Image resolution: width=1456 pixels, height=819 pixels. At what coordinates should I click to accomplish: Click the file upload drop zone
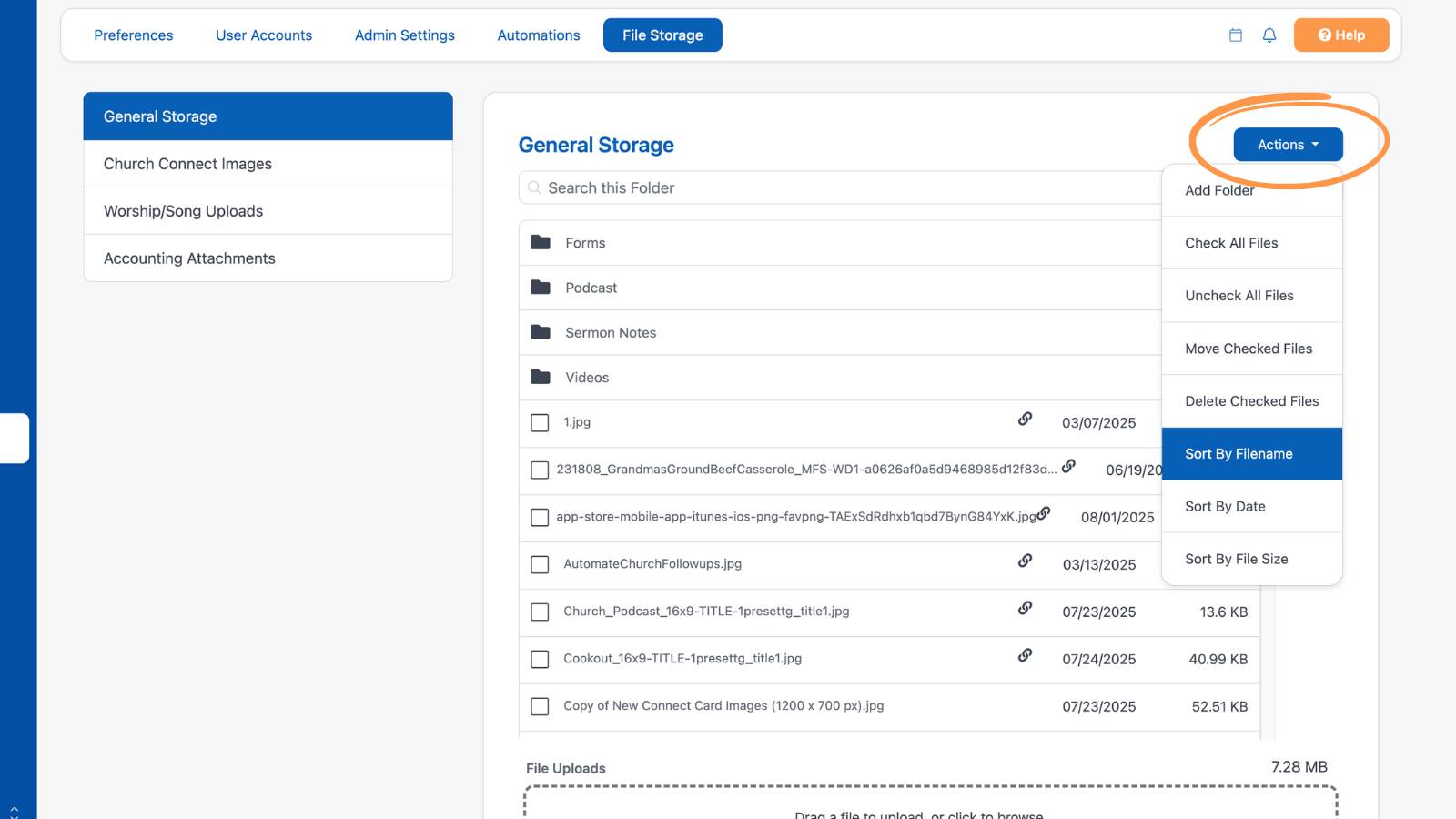point(931,803)
